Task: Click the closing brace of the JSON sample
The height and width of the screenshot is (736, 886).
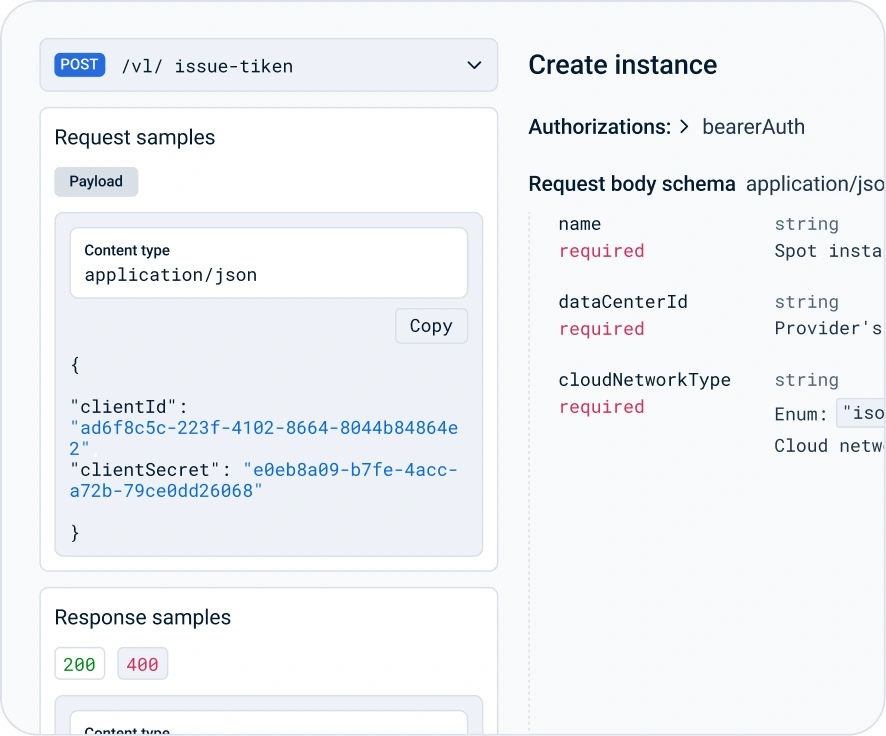Action: (x=75, y=533)
